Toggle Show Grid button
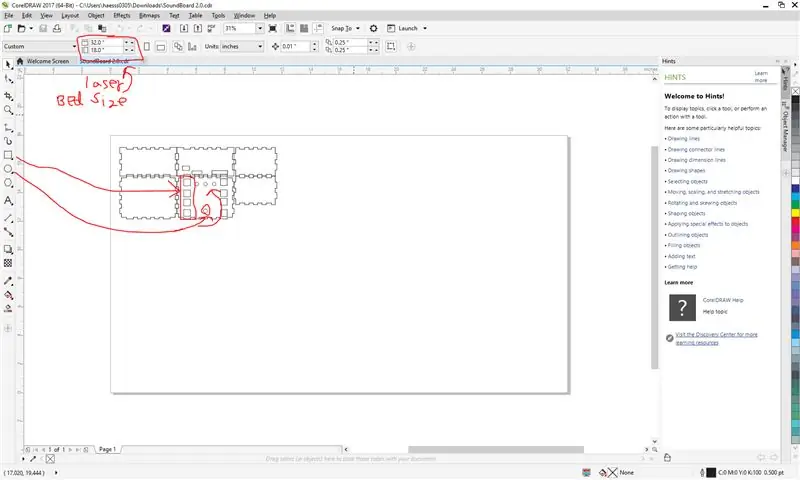The image size is (800, 480). (304, 29)
